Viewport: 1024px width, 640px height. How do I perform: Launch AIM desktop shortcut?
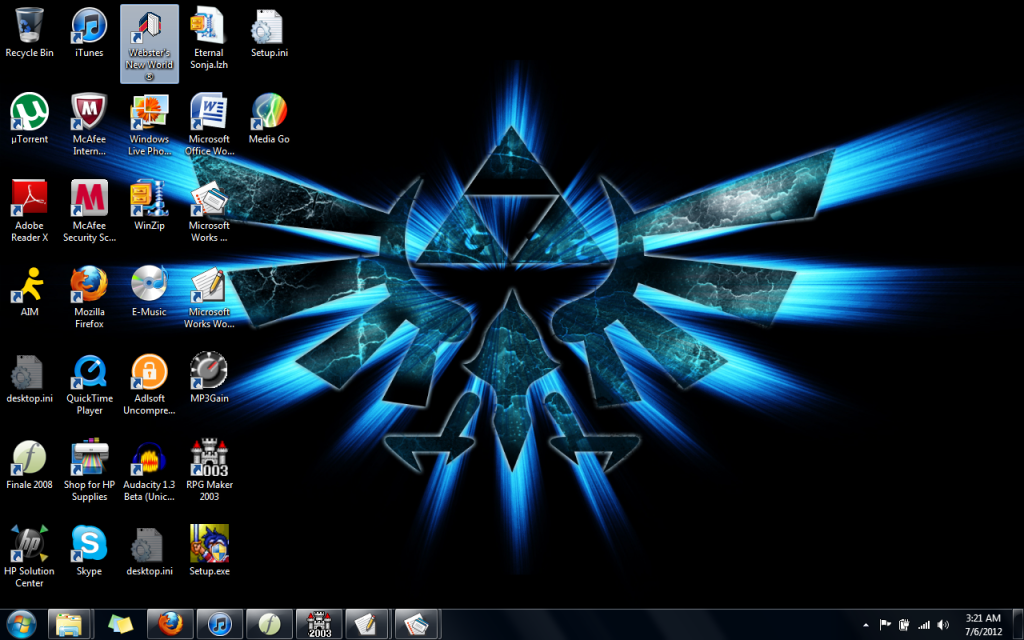pyautogui.click(x=29, y=291)
